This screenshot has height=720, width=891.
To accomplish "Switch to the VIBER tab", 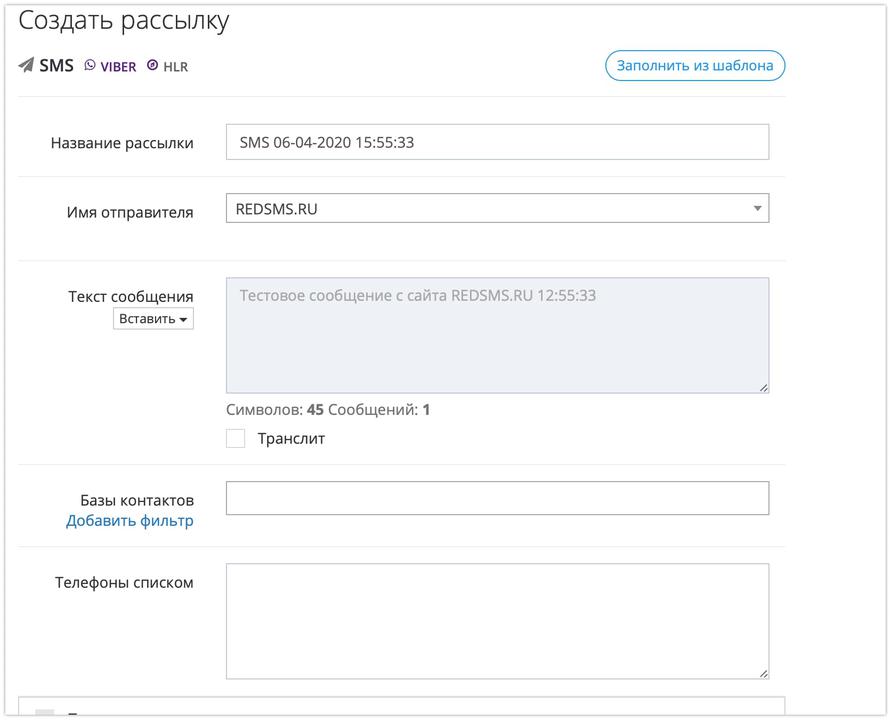I will click(x=118, y=67).
